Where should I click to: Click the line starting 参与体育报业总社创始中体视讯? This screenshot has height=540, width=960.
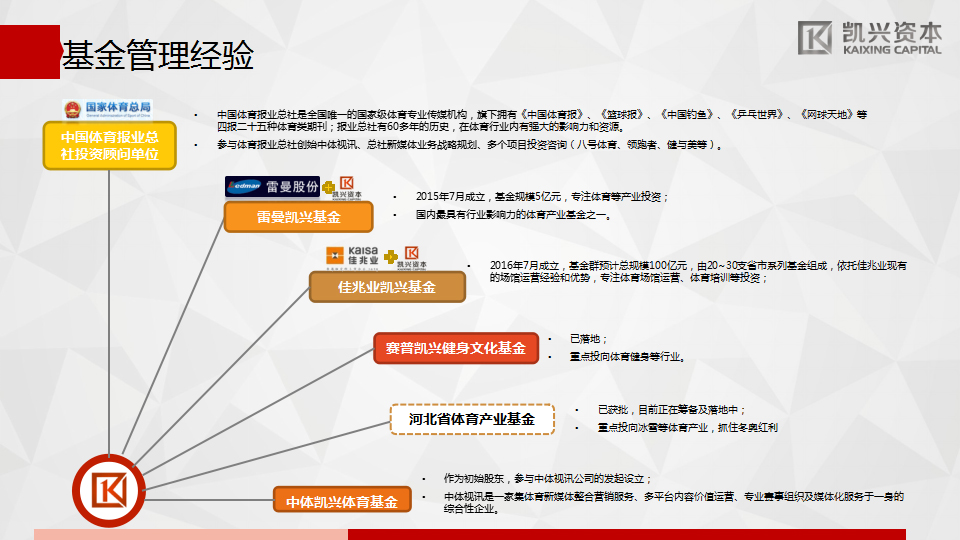[x=470, y=145]
